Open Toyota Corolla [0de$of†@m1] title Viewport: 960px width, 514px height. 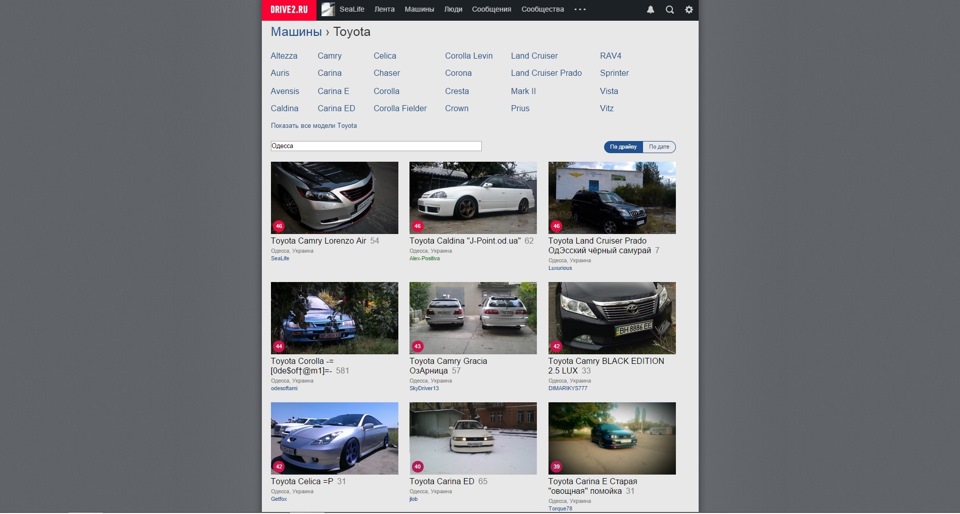[302, 366]
